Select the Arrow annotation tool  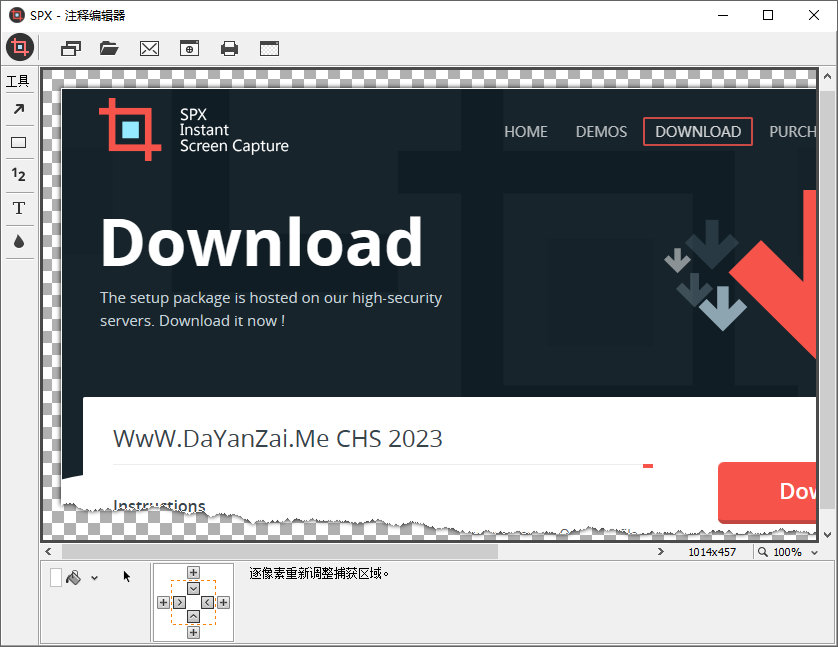pos(19,109)
